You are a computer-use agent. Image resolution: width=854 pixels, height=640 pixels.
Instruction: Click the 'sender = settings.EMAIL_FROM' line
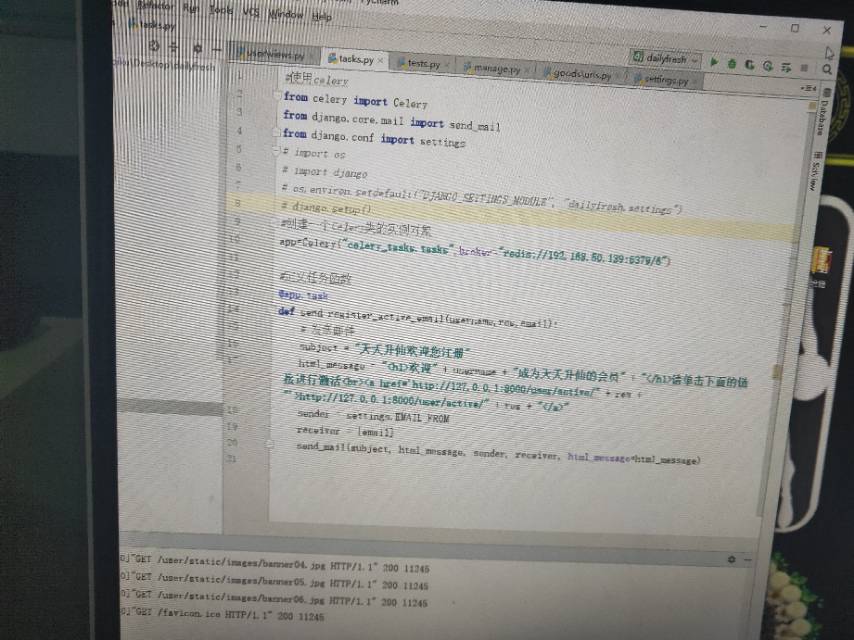coord(373,416)
